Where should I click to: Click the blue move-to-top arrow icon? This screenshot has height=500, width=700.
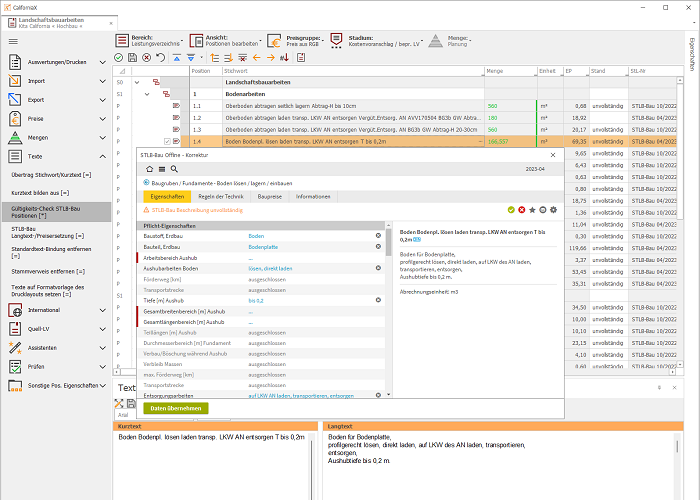(177, 58)
